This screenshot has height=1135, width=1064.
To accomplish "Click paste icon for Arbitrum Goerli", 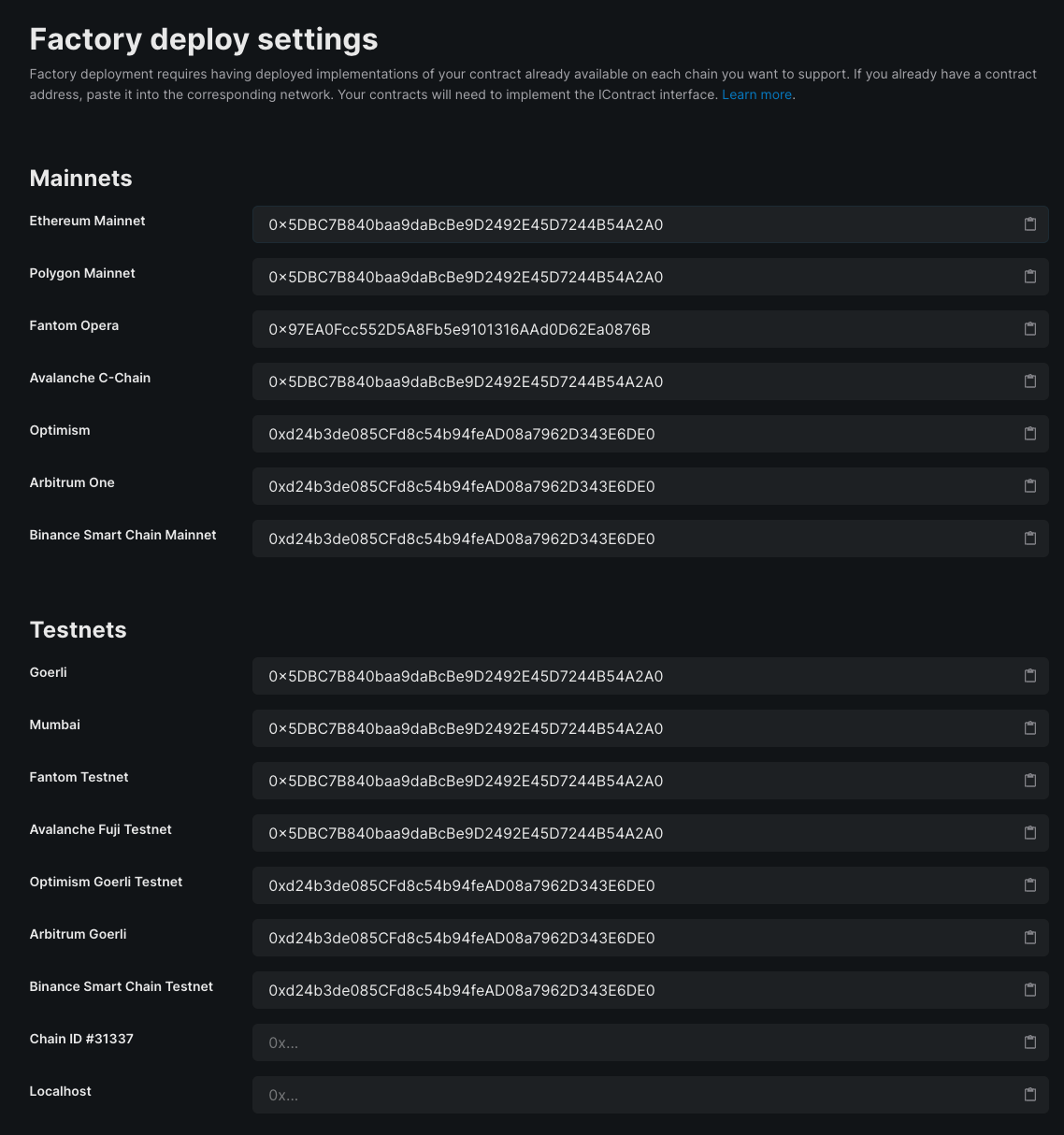I will [x=1030, y=938].
